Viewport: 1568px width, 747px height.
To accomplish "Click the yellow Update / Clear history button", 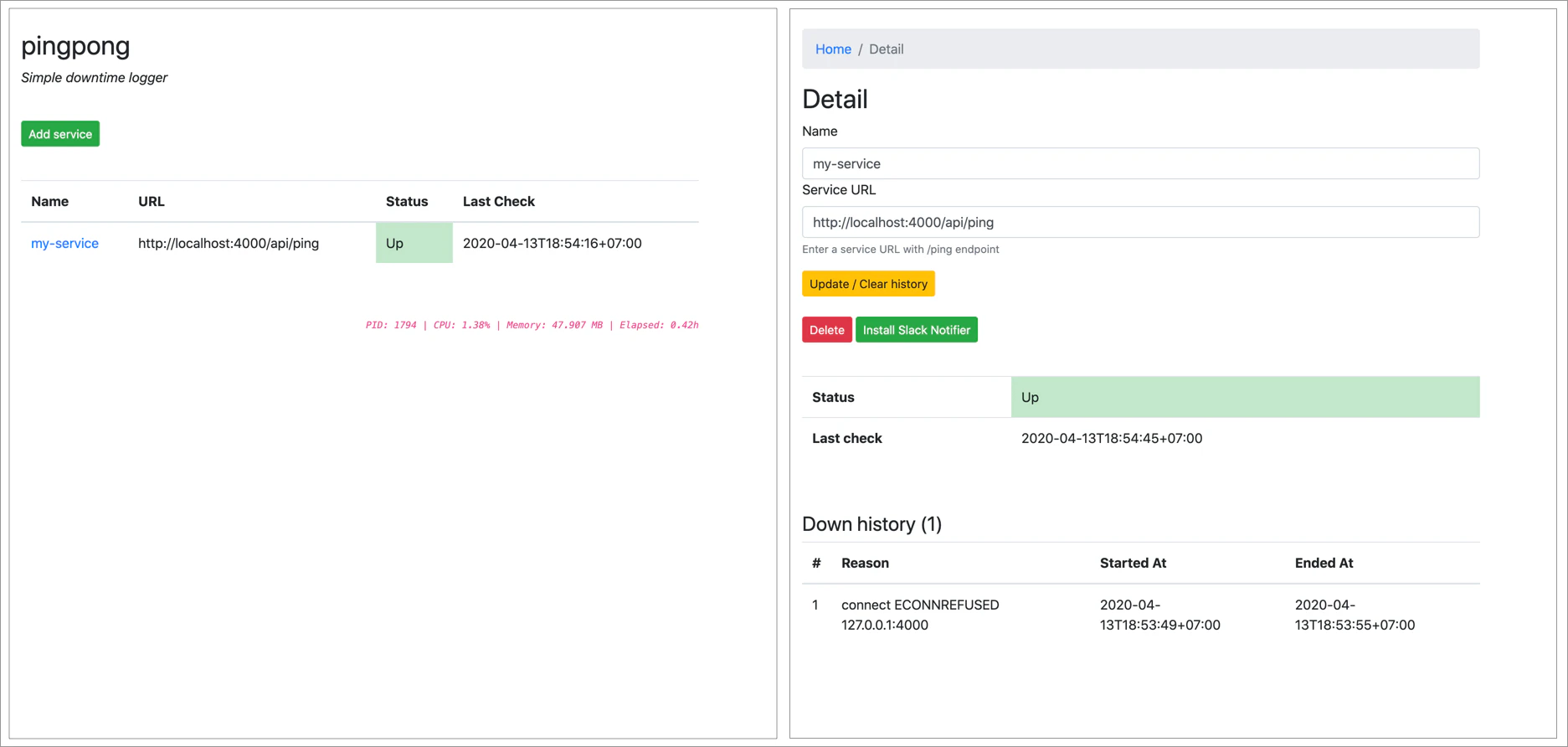I will [x=868, y=284].
